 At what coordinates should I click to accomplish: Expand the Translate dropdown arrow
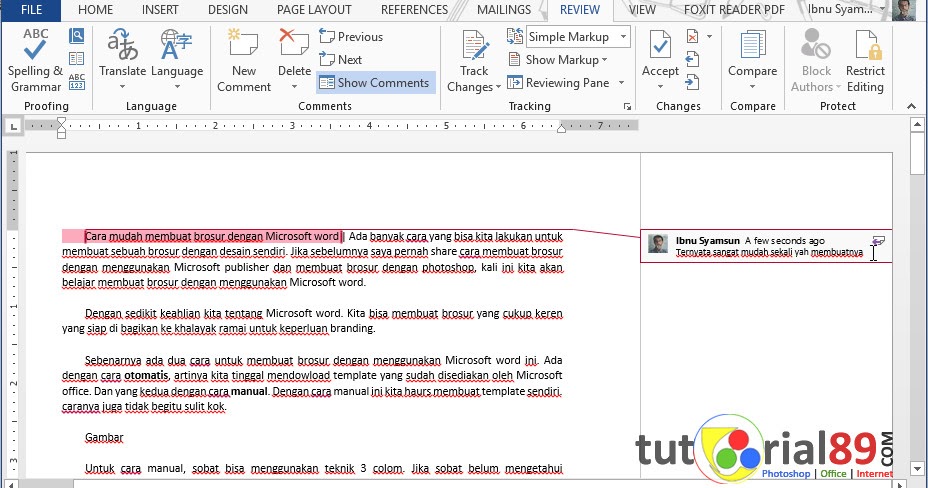(x=123, y=87)
